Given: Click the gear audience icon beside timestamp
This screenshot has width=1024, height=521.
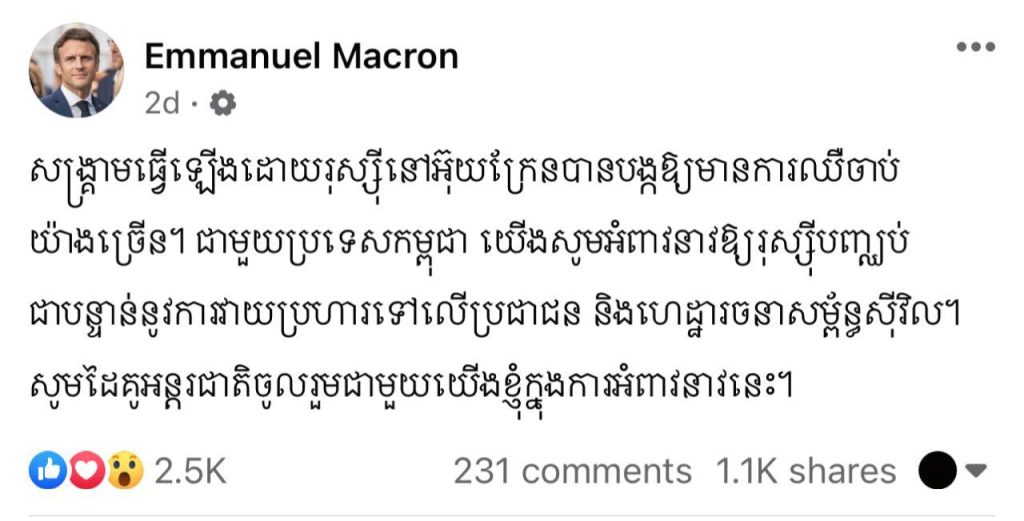Looking at the screenshot, I should tap(225, 102).
